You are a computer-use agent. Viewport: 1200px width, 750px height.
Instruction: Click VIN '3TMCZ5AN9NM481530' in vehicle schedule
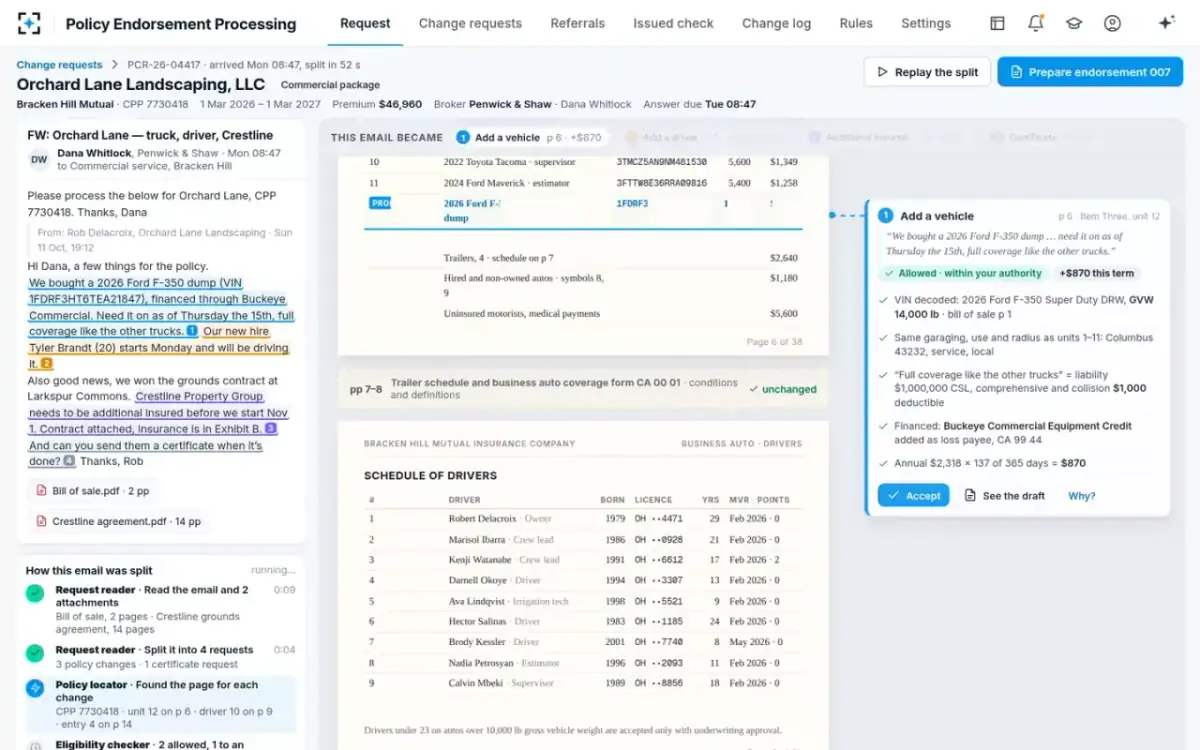click(x=661, y=162)
